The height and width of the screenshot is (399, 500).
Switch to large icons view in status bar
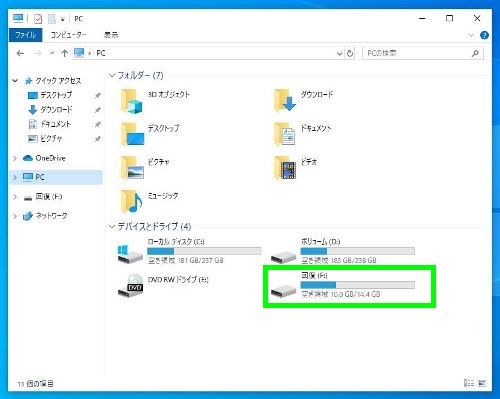click(x=482, y=383)
